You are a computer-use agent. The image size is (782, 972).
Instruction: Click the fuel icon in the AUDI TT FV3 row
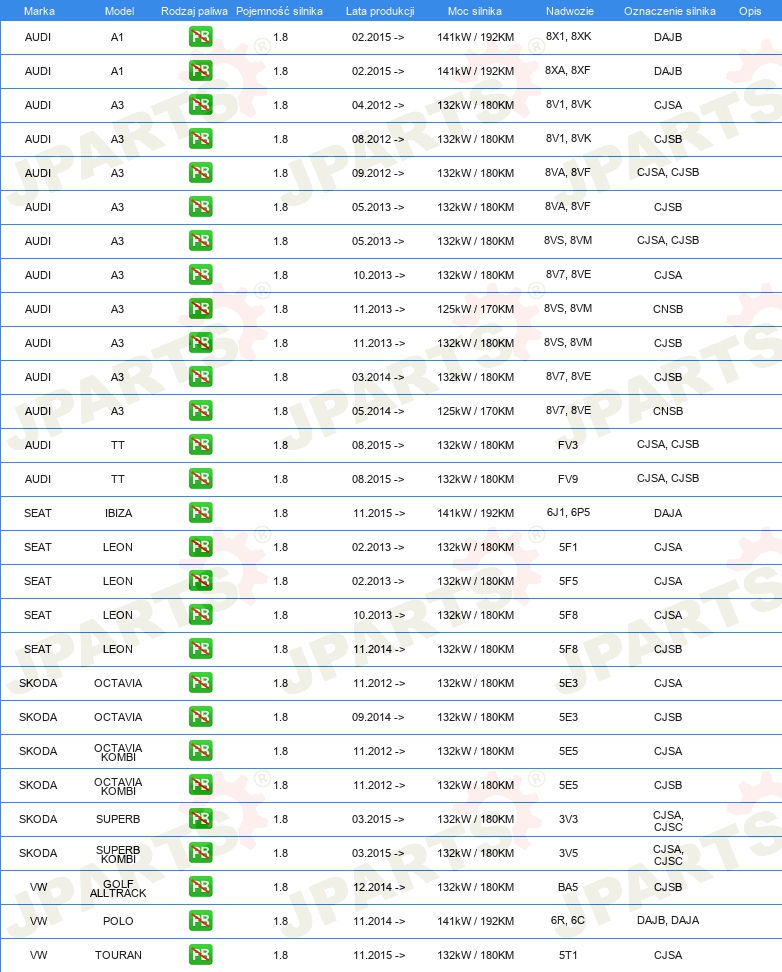coord(200,445)
